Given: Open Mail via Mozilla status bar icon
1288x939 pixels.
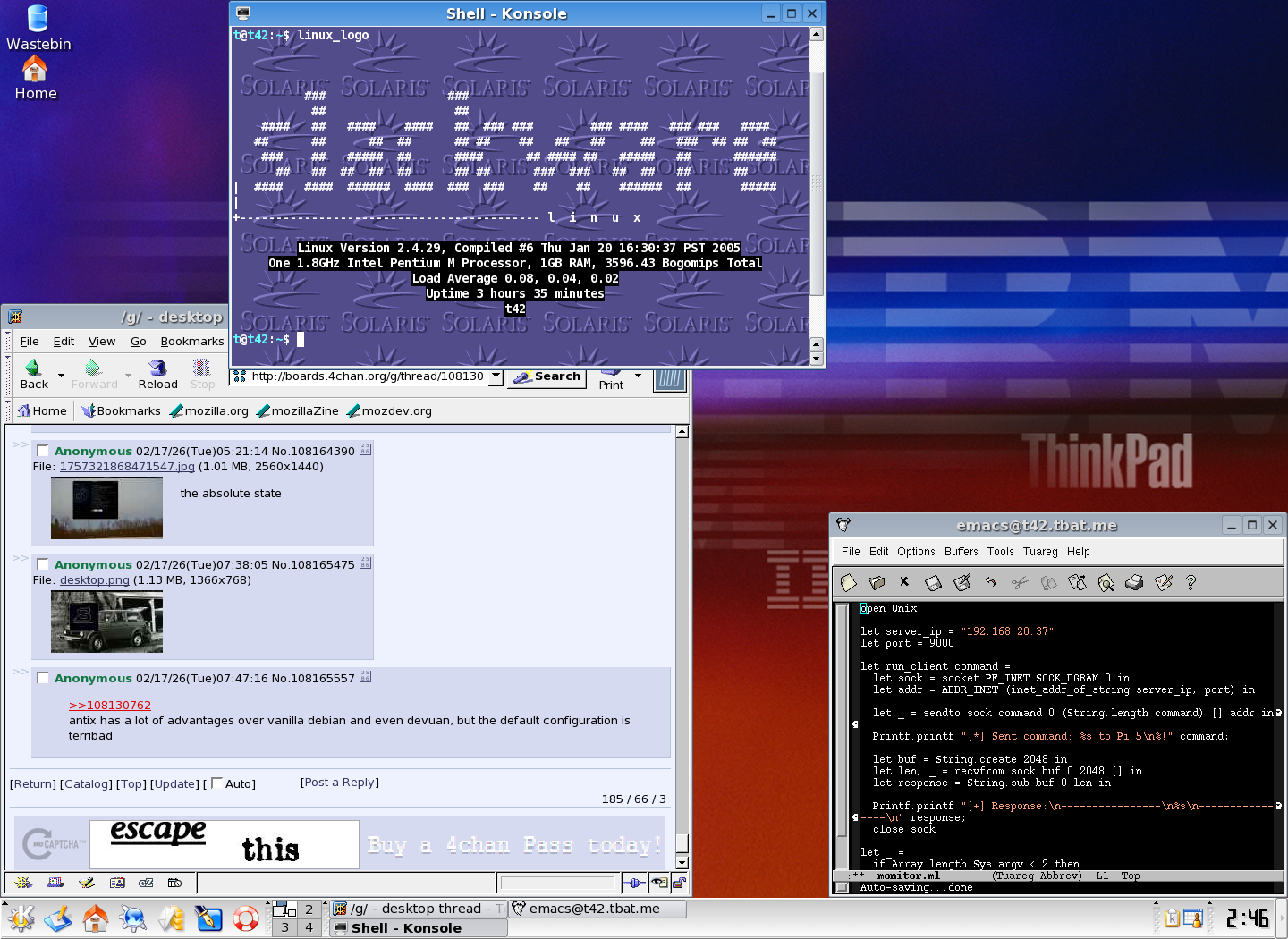Looking at the screenshot, I should point(55,883).
